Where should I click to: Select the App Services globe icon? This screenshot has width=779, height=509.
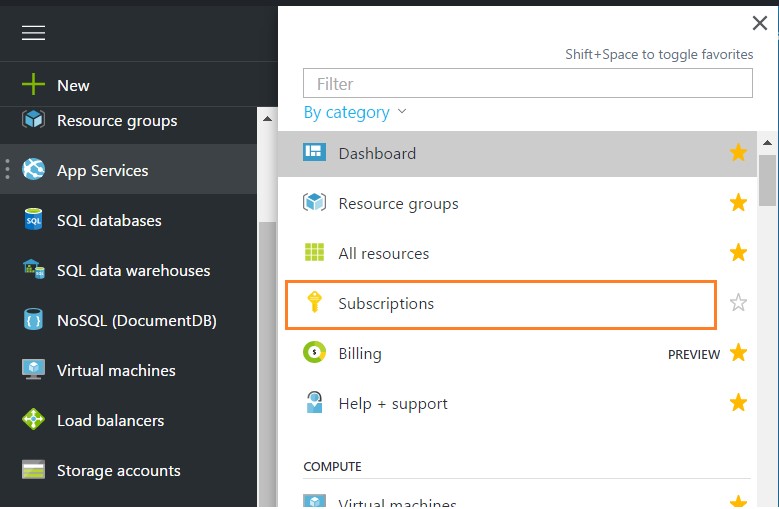pyautogui.click(x=34, y=170)
